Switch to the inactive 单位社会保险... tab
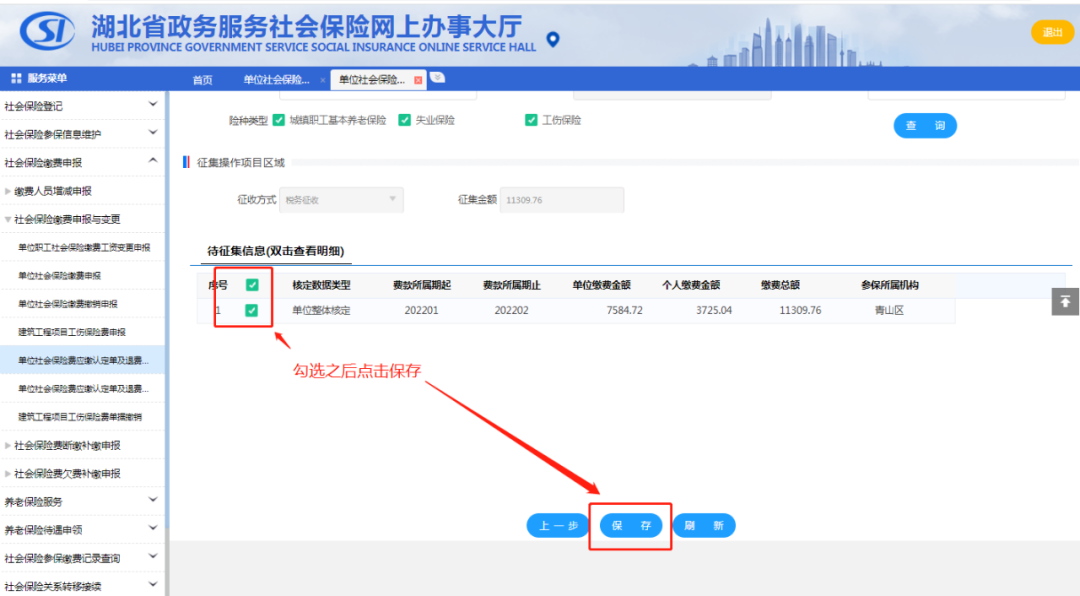 tap(276, 80)
